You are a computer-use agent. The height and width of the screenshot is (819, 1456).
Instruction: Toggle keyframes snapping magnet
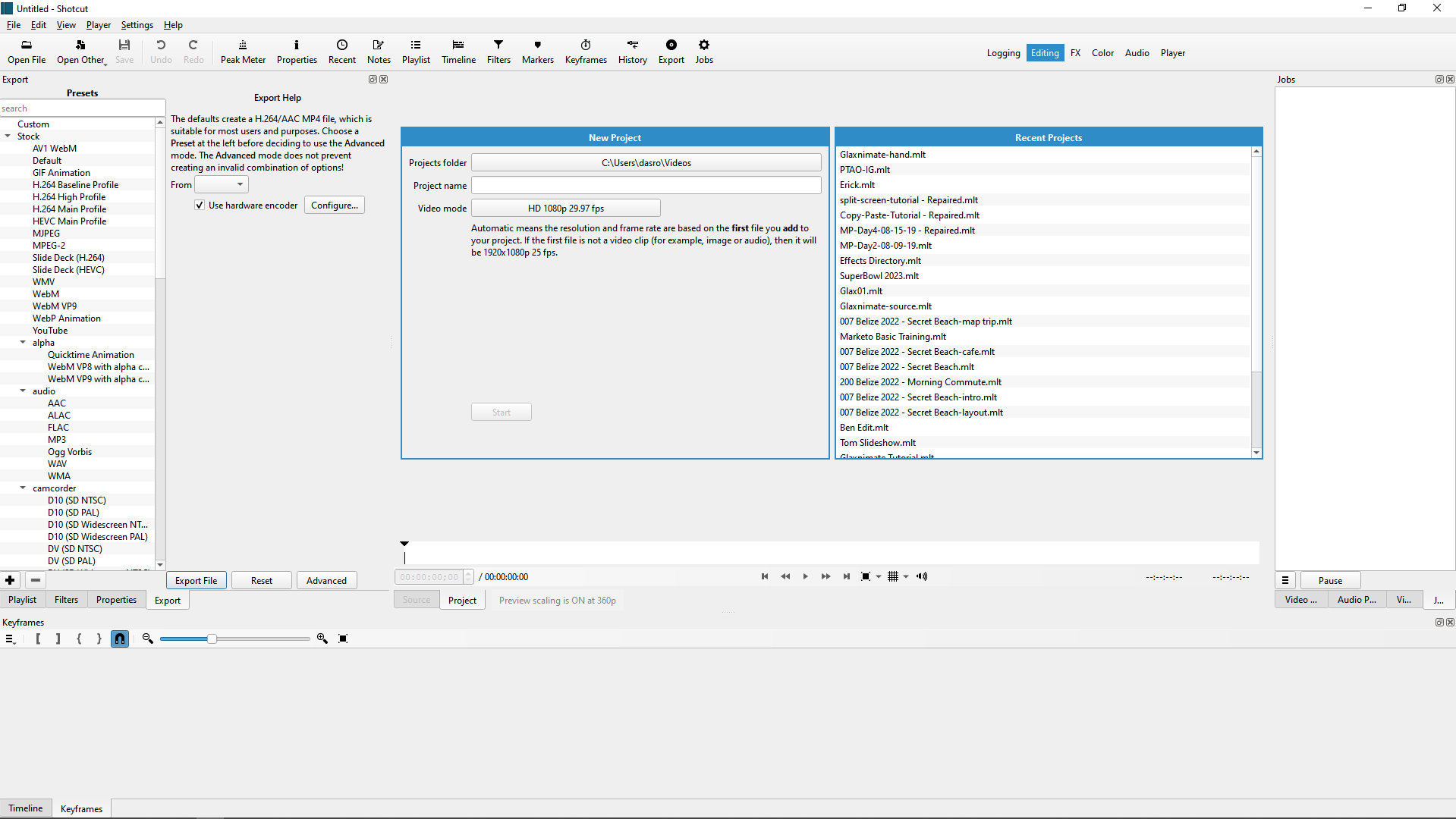[120, 639]
